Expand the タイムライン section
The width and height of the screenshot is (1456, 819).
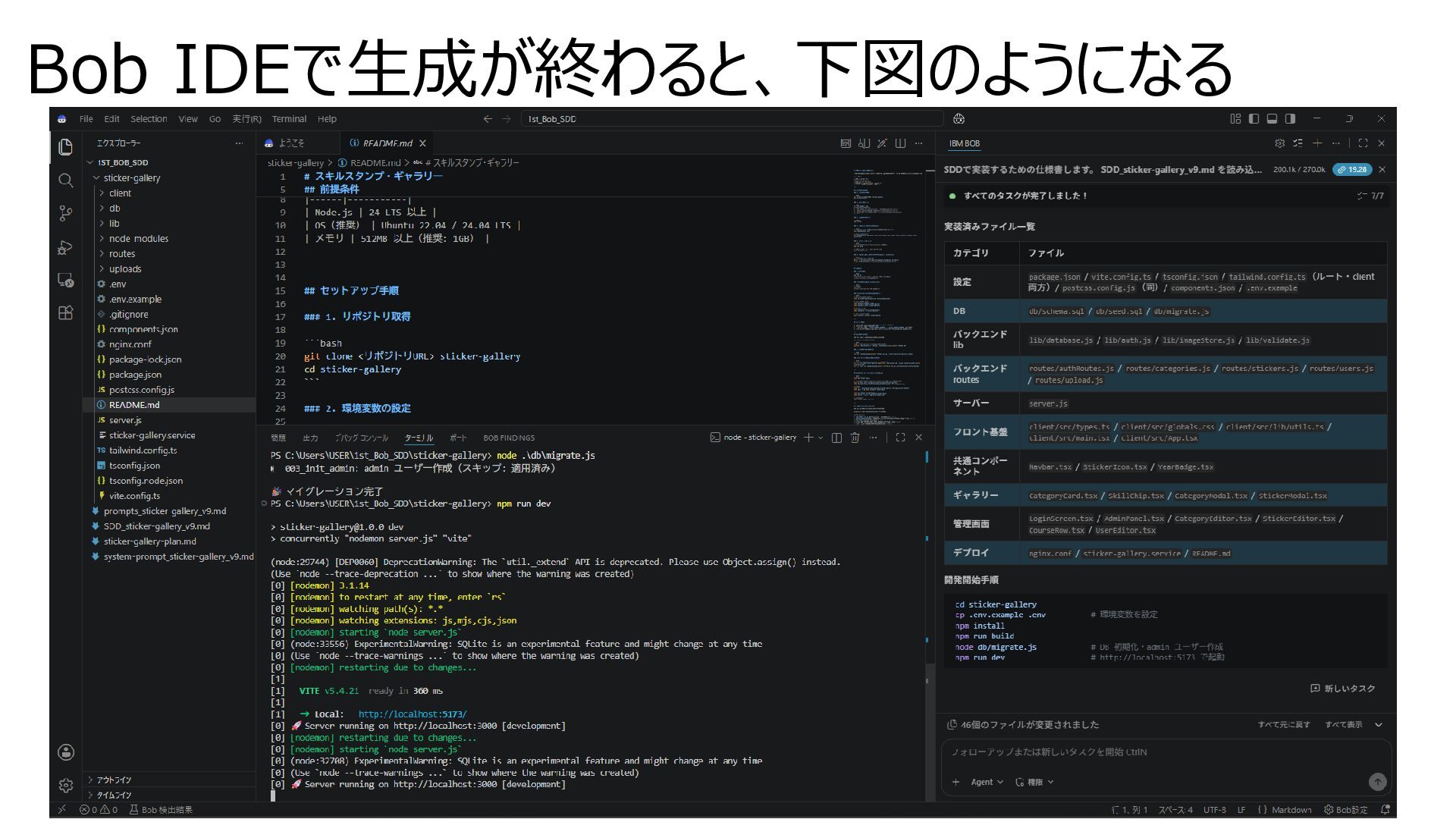(x=170, y=795)
